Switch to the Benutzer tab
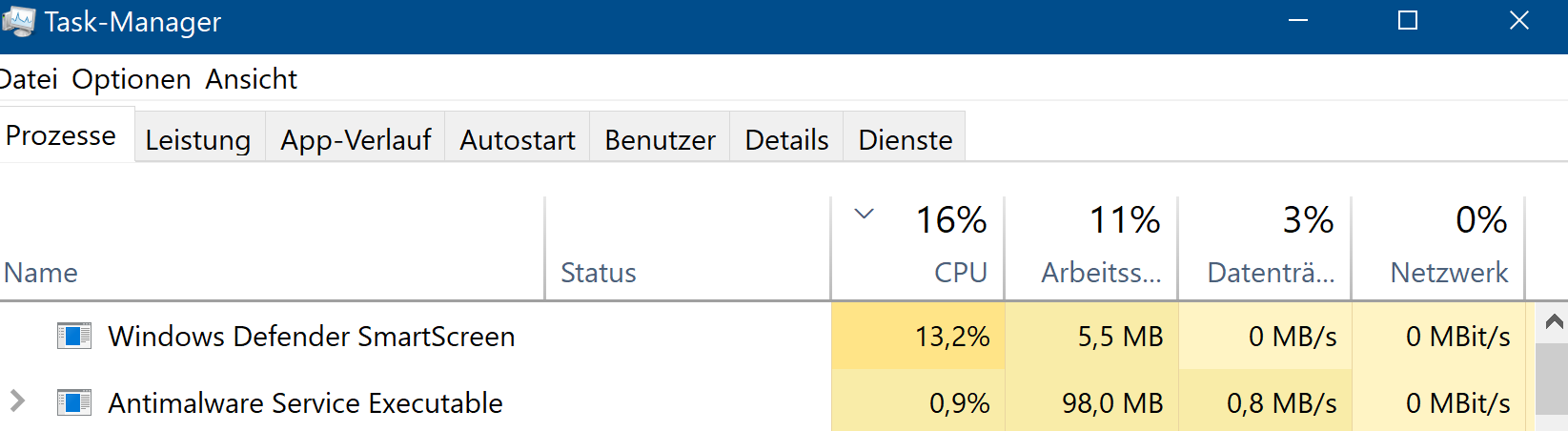The image size is (1568, 431). 660,139
